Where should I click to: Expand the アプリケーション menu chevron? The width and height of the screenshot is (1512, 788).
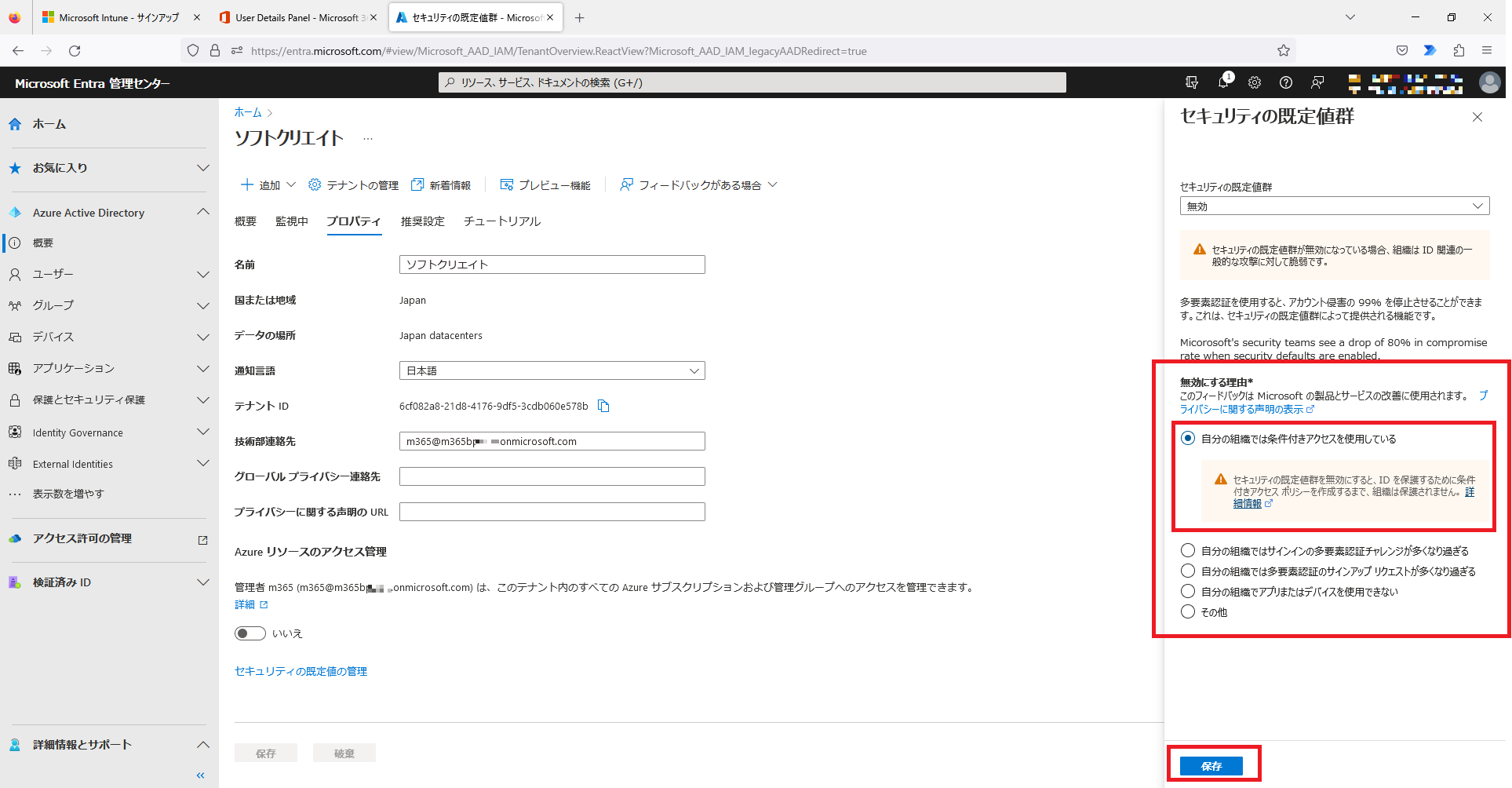[x=203, y=369]
